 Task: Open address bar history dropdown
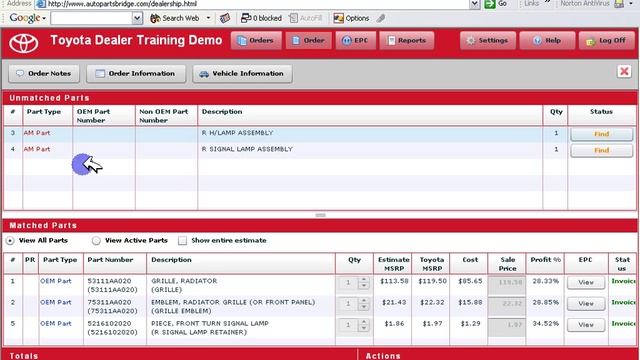coord(475,4)
